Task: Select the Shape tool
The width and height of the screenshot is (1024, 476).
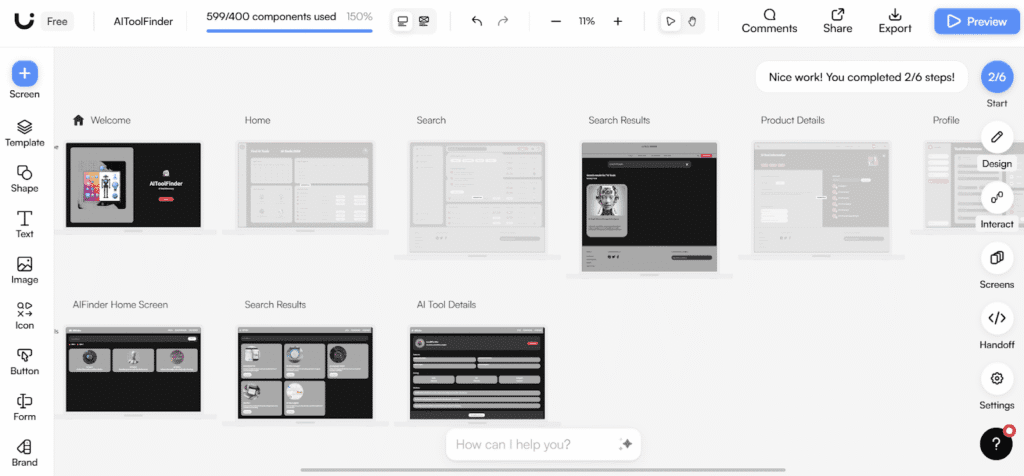Action: pyautogui.click(x=25, y=174)
